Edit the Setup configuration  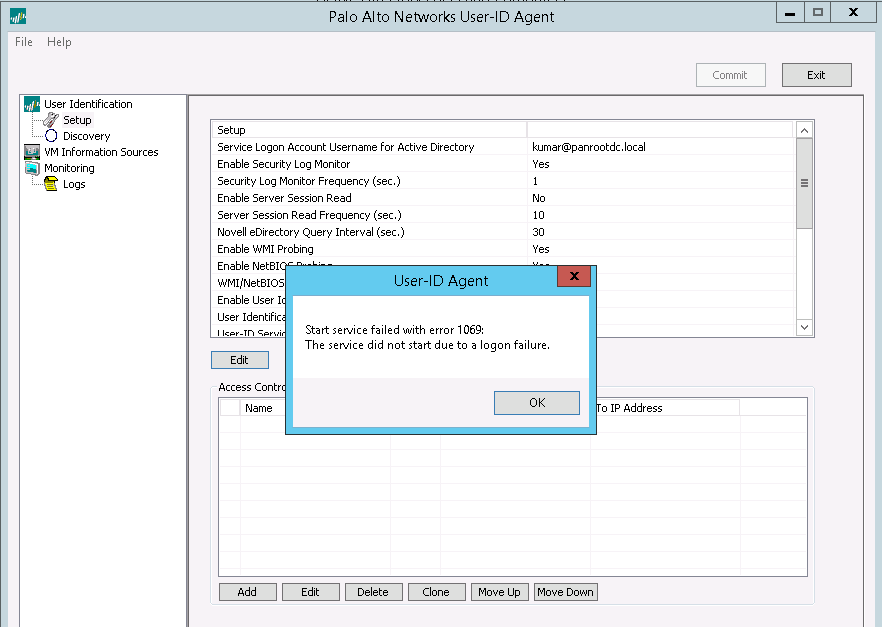(240, 359)
